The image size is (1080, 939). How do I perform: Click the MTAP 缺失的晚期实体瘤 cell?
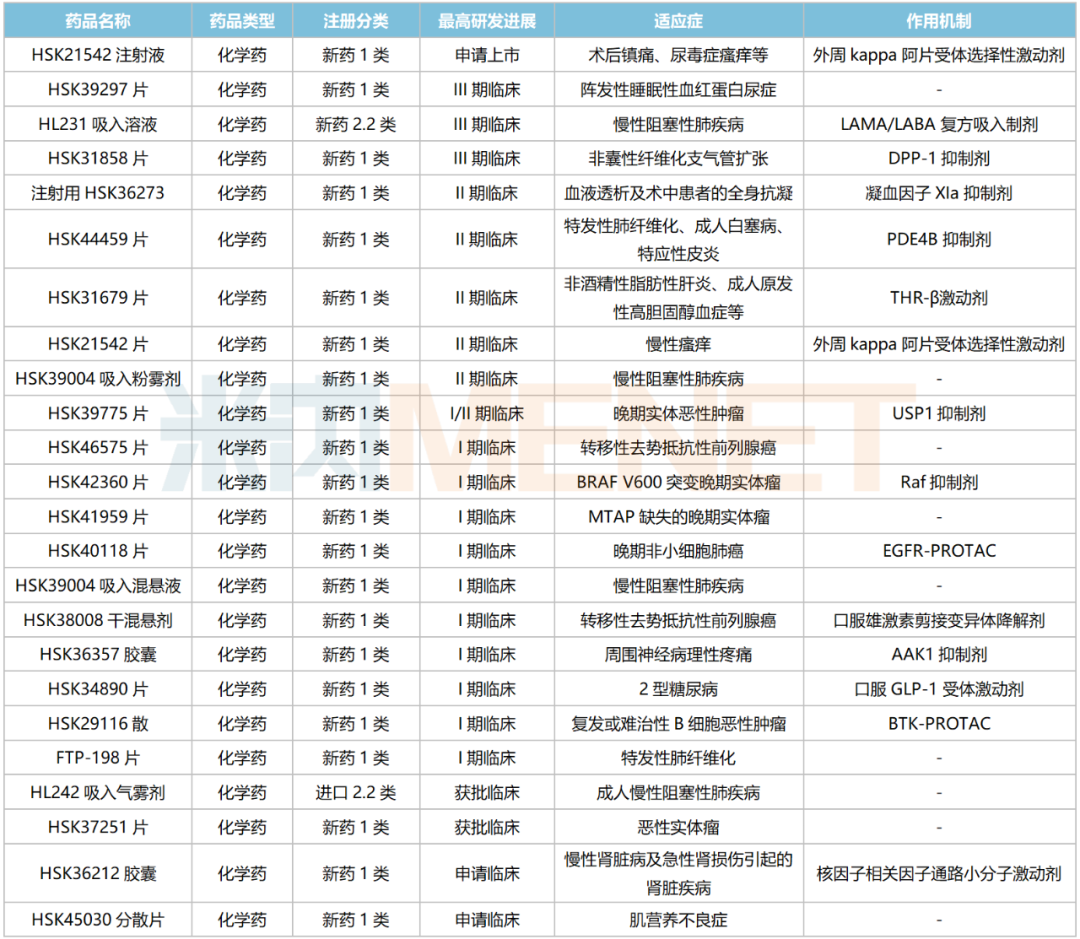678,517
